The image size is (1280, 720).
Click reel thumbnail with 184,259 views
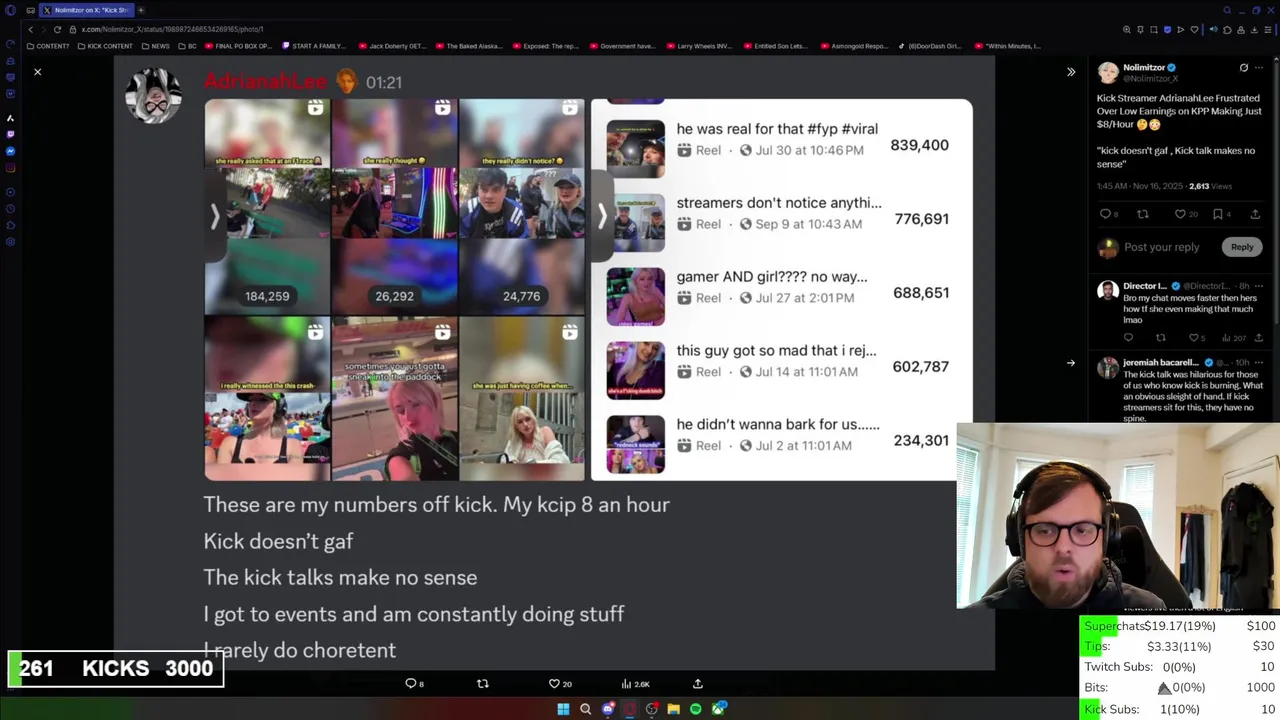point(267,206)
